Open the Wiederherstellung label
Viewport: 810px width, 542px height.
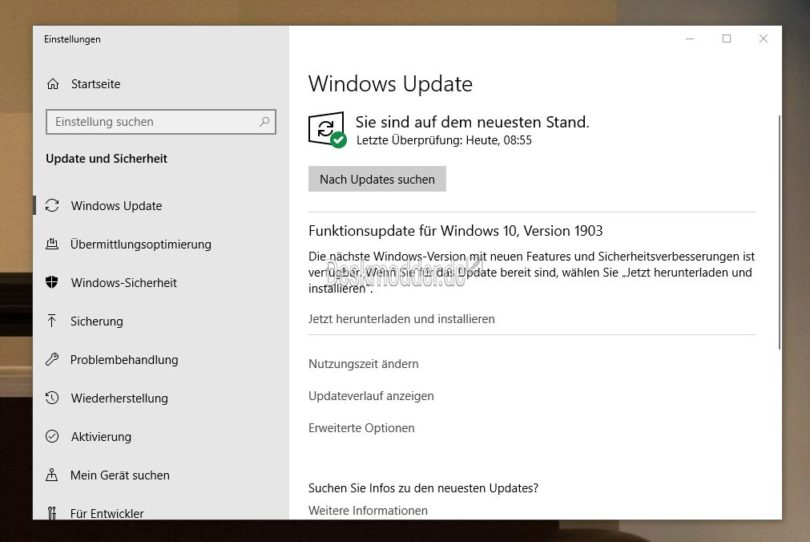pos(119,398)
